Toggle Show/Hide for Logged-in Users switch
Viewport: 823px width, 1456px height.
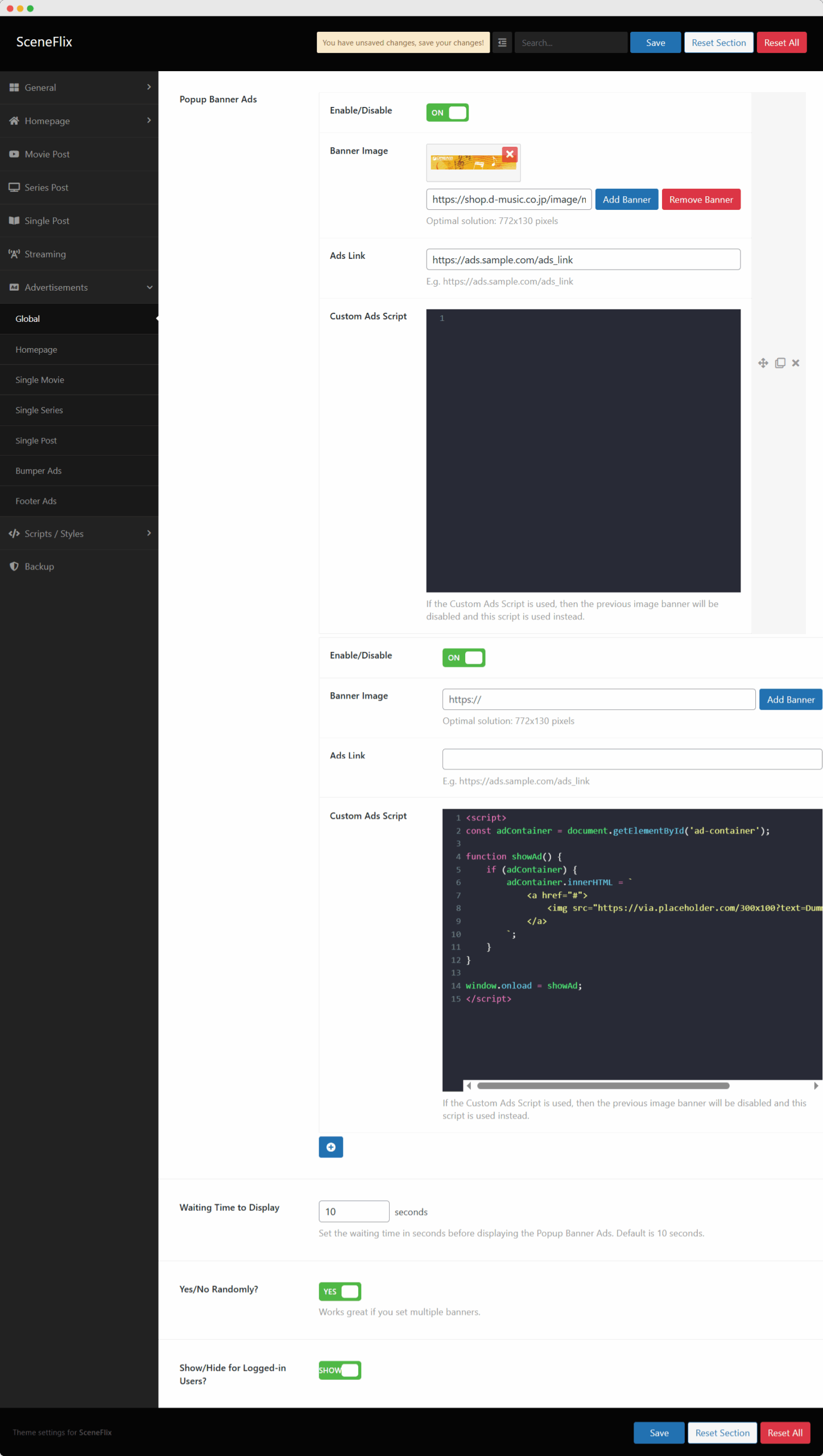(x=340, y=1370)
